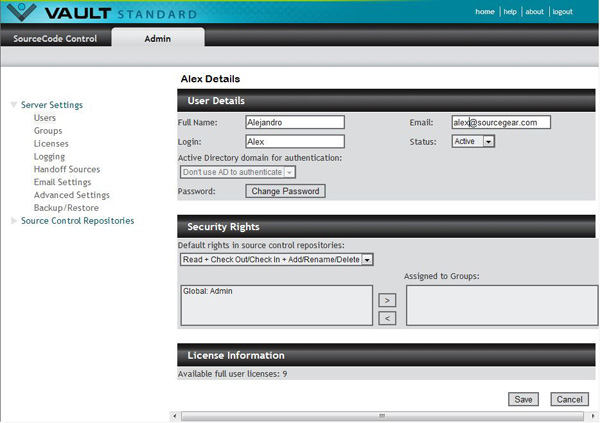Click the logout link
The height and width of the screenshot is (423, 600).
tap(563, 12)
